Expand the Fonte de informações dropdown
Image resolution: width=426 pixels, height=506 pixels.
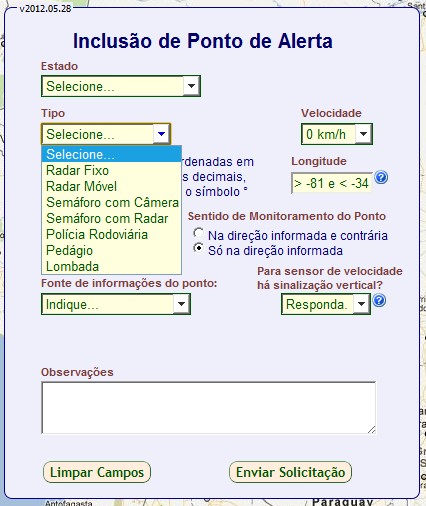pos(116,304)
